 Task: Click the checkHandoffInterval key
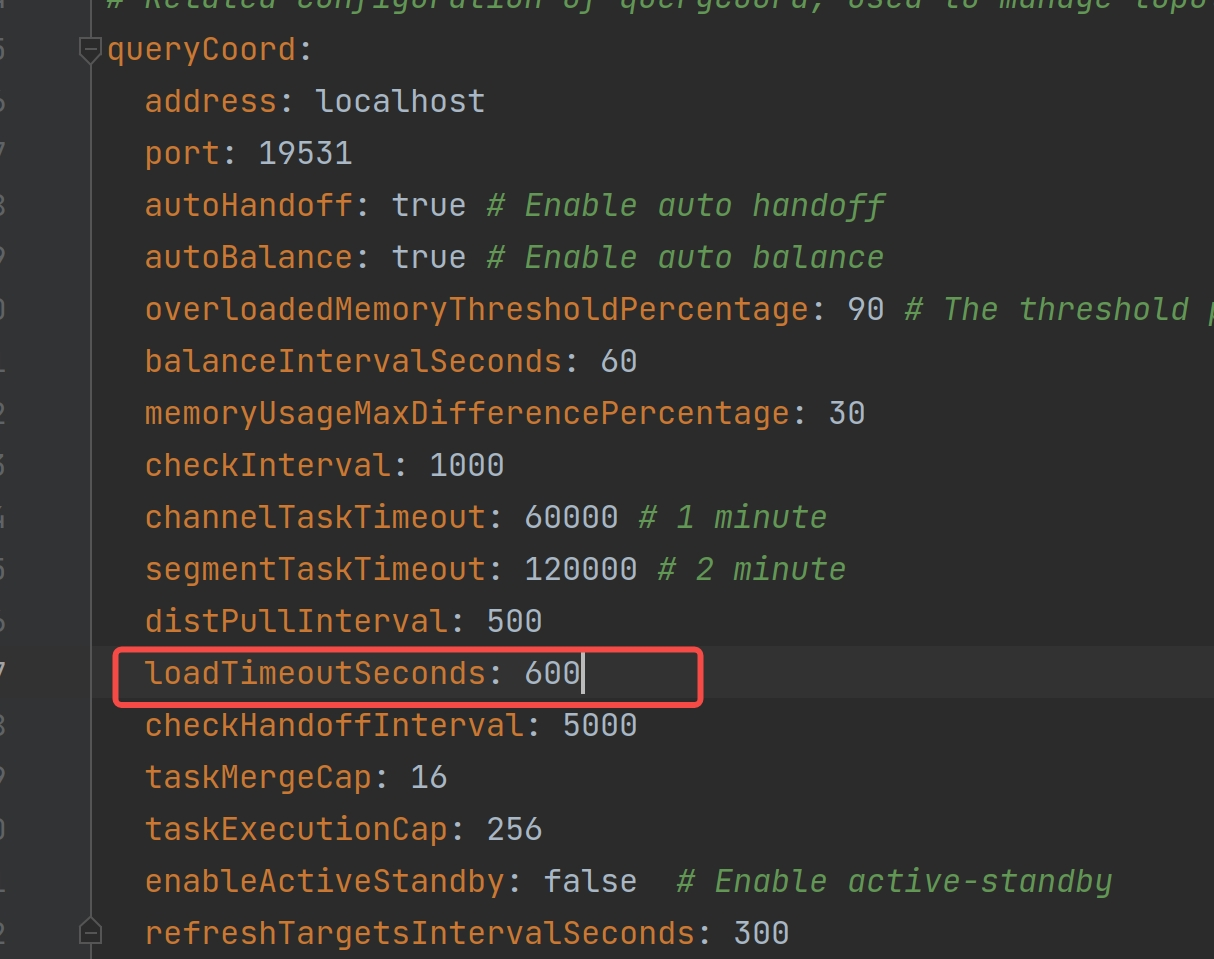click(x=334, y=725)
